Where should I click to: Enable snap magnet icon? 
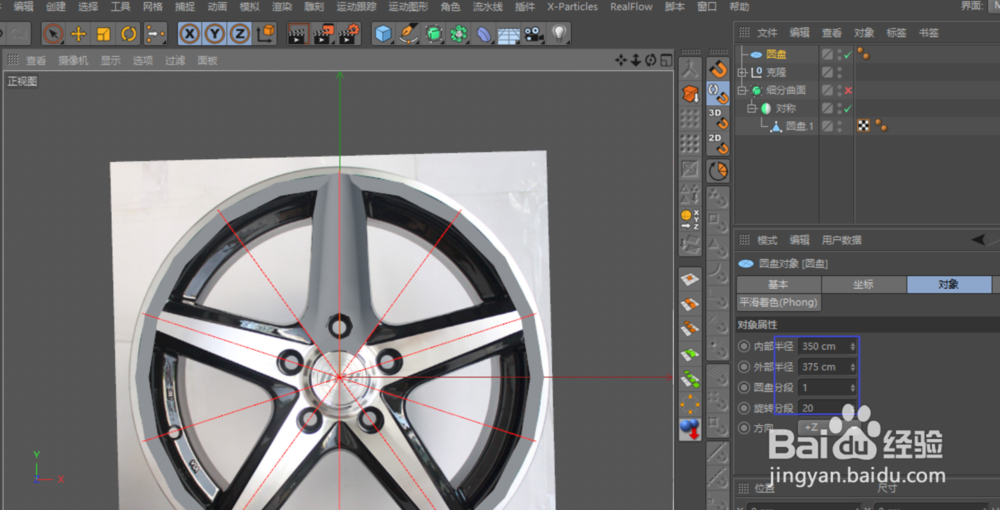click(718, 69)
